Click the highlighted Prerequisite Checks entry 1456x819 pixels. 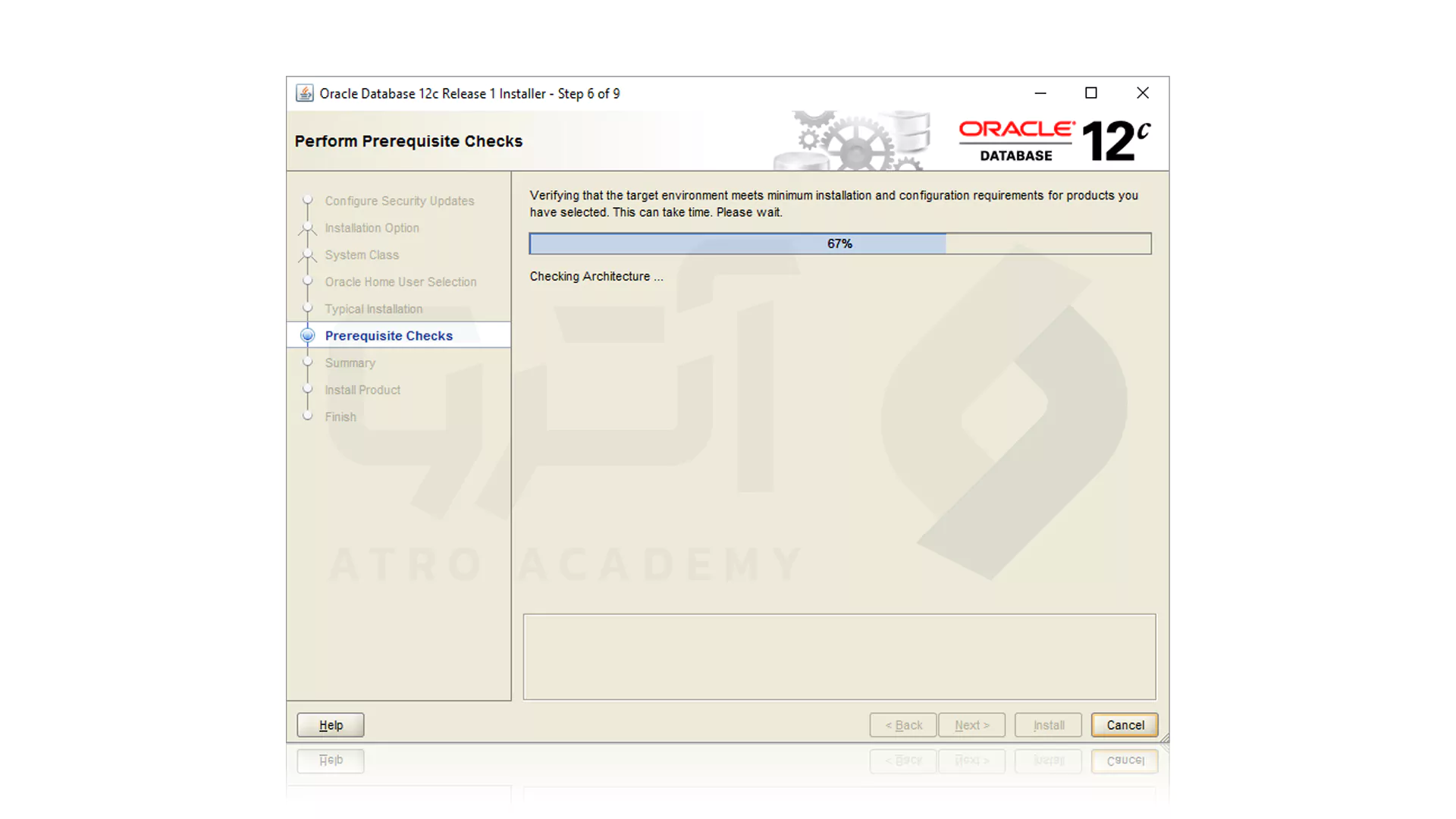pyautogui.click(x=388, y=334)
